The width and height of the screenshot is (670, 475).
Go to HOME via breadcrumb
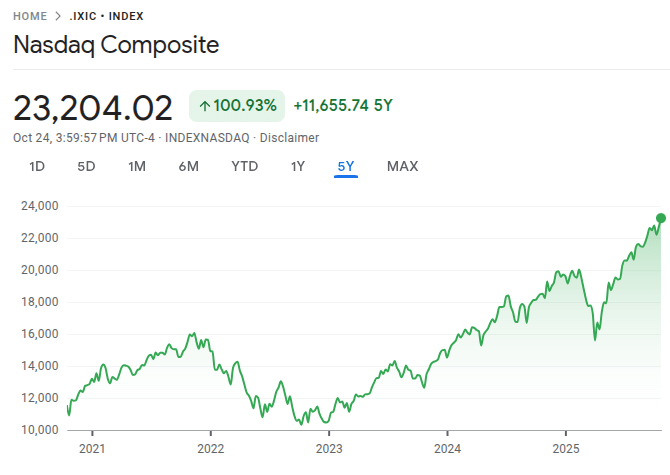pos(30,16)
